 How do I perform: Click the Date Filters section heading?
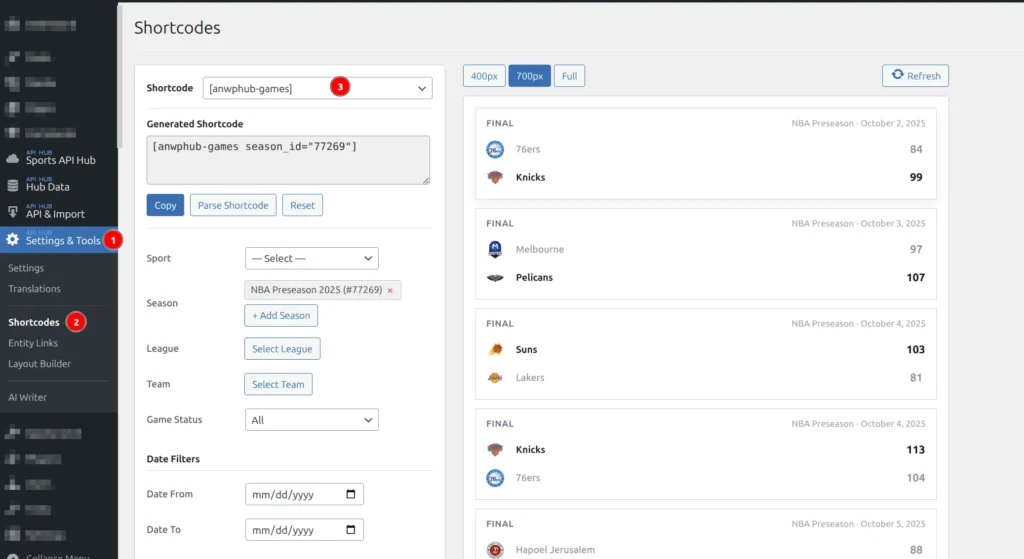(173, 459)
